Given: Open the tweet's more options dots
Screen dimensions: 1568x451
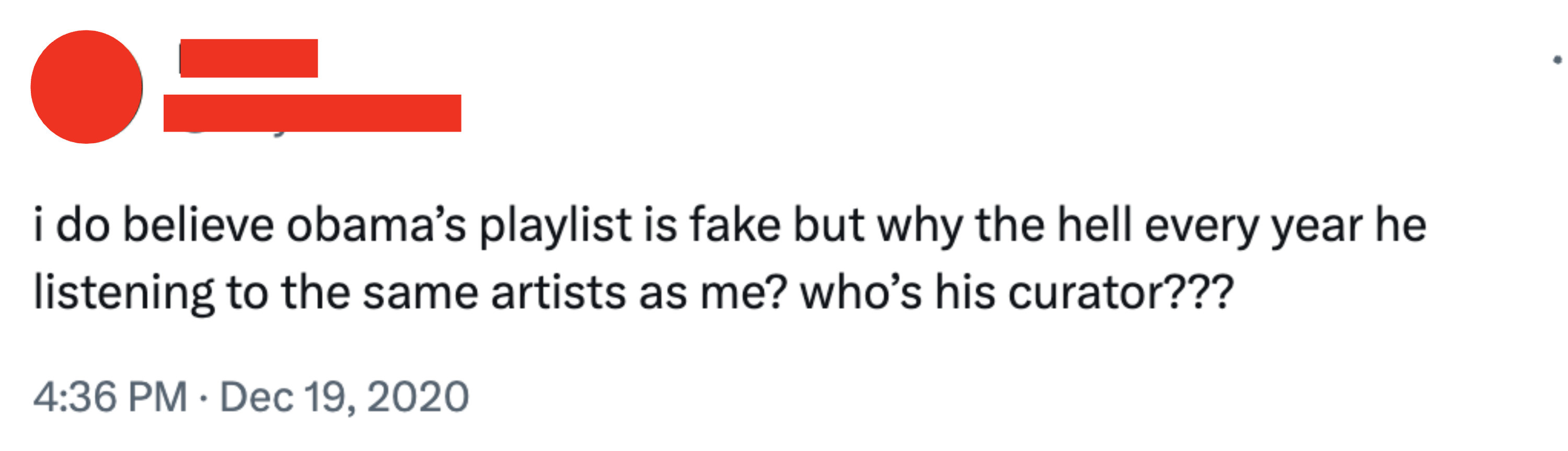Looking at the screenshot, I should tap(1557, 59).
